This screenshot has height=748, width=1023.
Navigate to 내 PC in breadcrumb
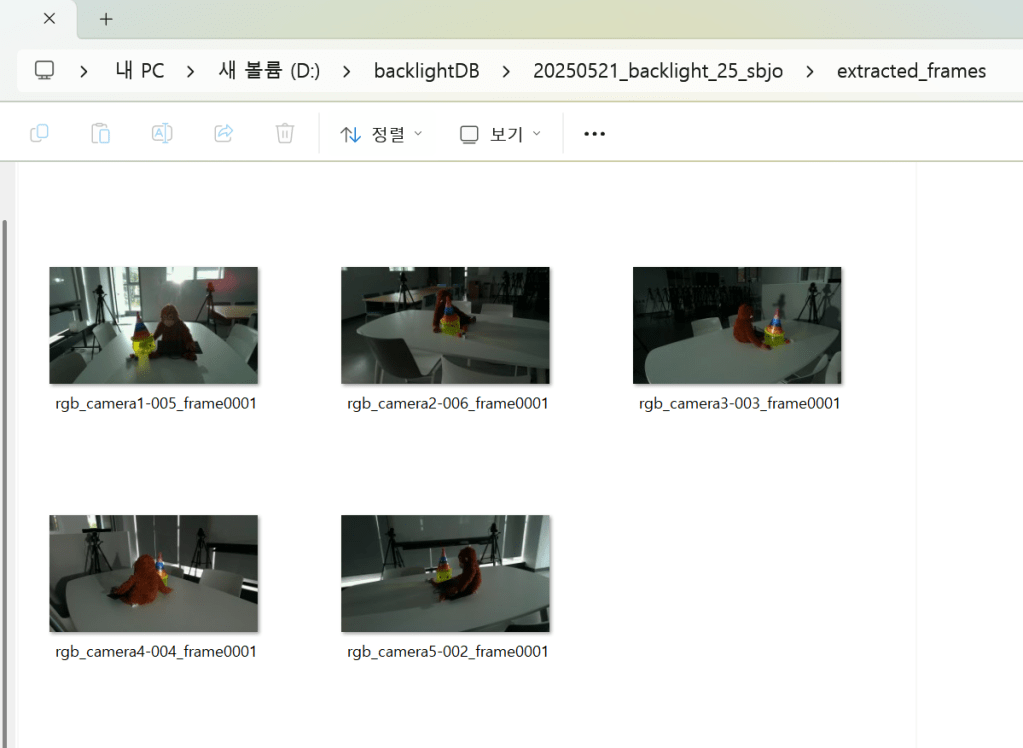[139, 71]
